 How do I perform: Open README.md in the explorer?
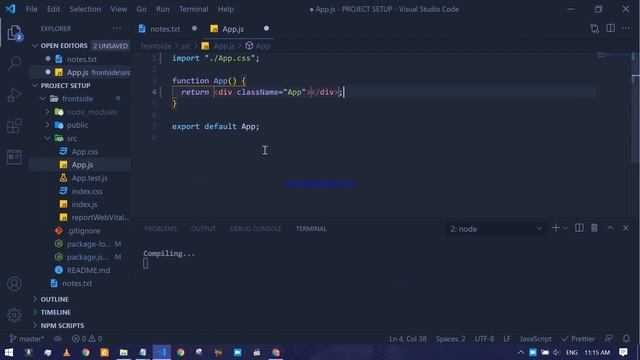pos(88,270)
